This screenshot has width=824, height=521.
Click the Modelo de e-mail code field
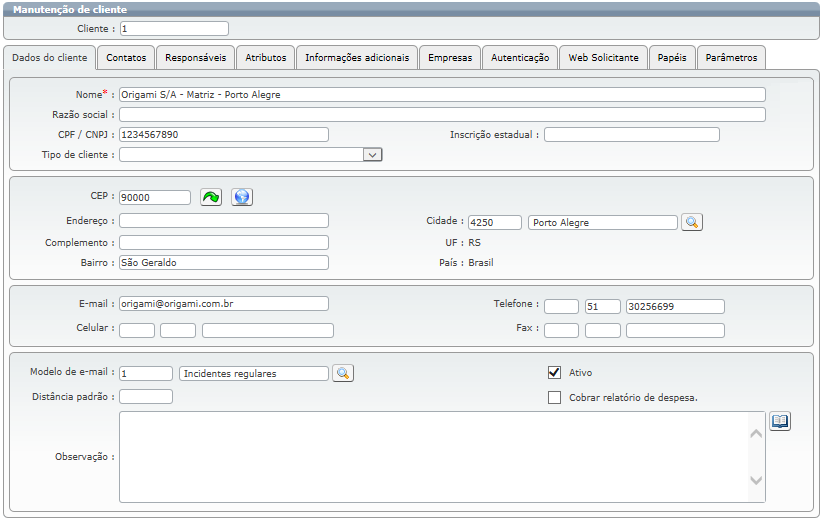pyautogui.click(x=146, y=373)
